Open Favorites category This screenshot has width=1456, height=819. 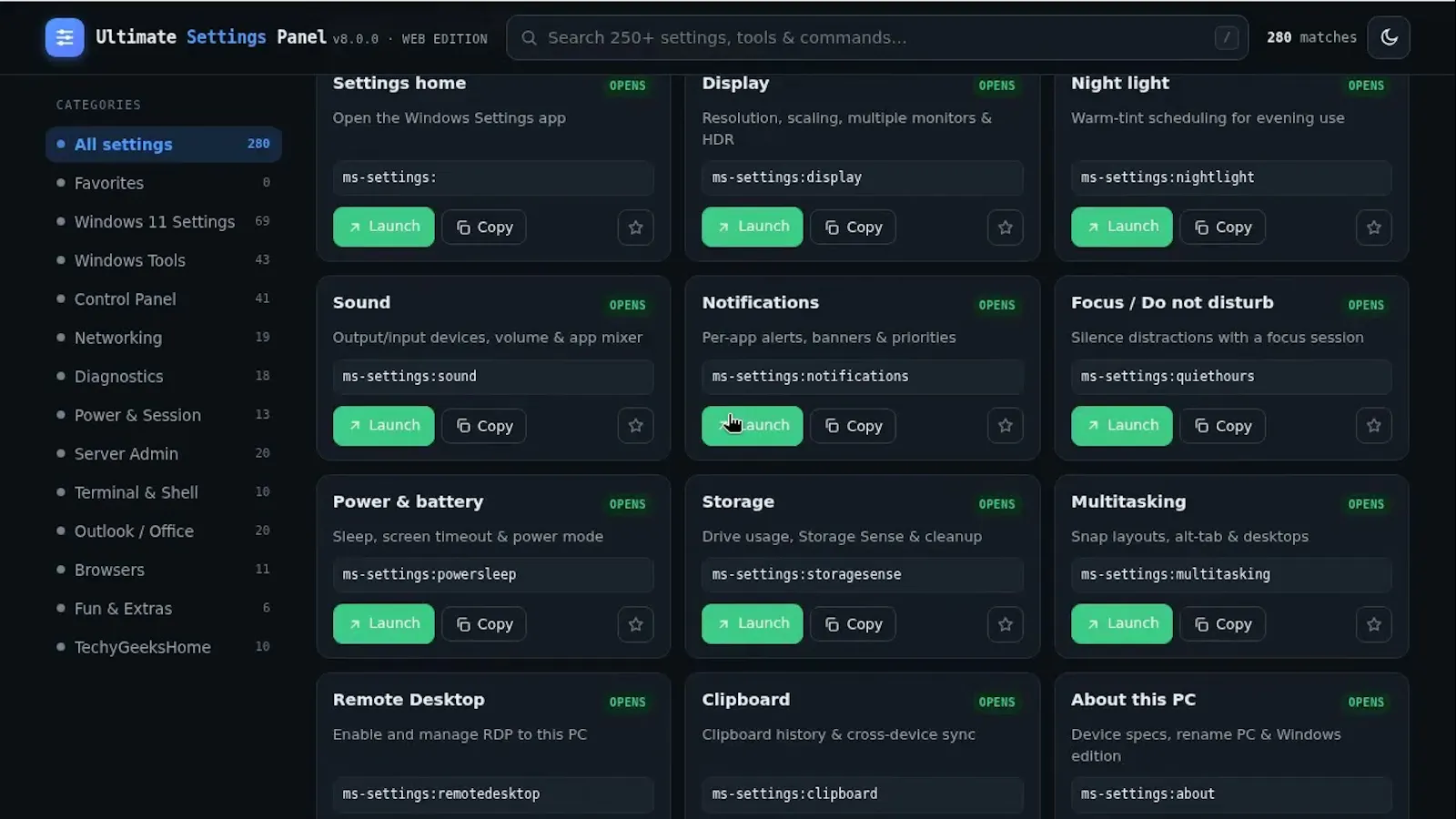164,183
